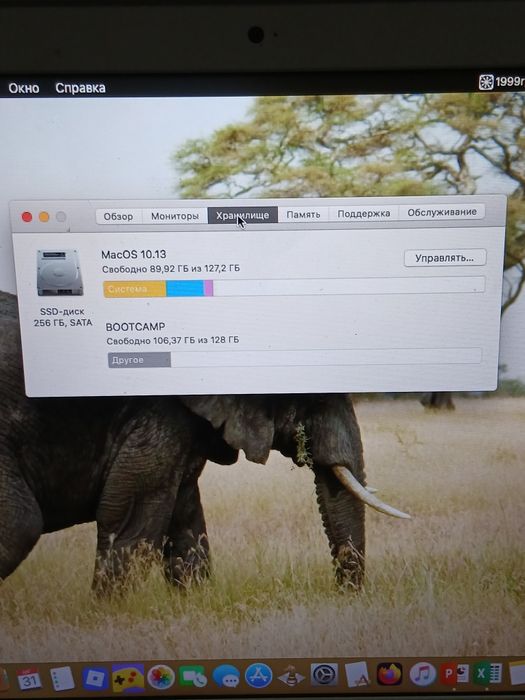The image size is (525, 700).
Task: Launch Chess from the Dock
Action: pos(292,676)
